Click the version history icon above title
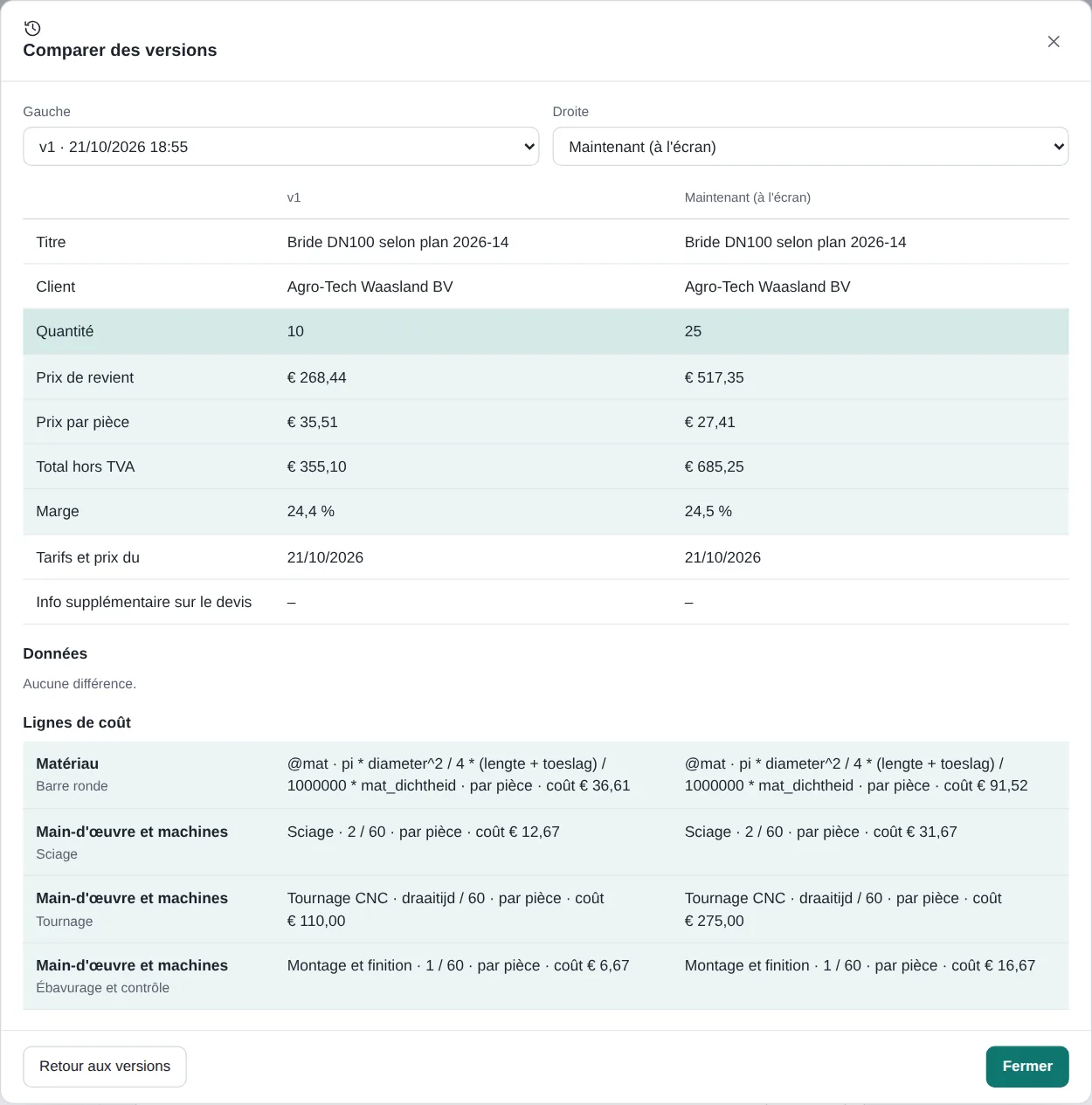 (32, 28)
